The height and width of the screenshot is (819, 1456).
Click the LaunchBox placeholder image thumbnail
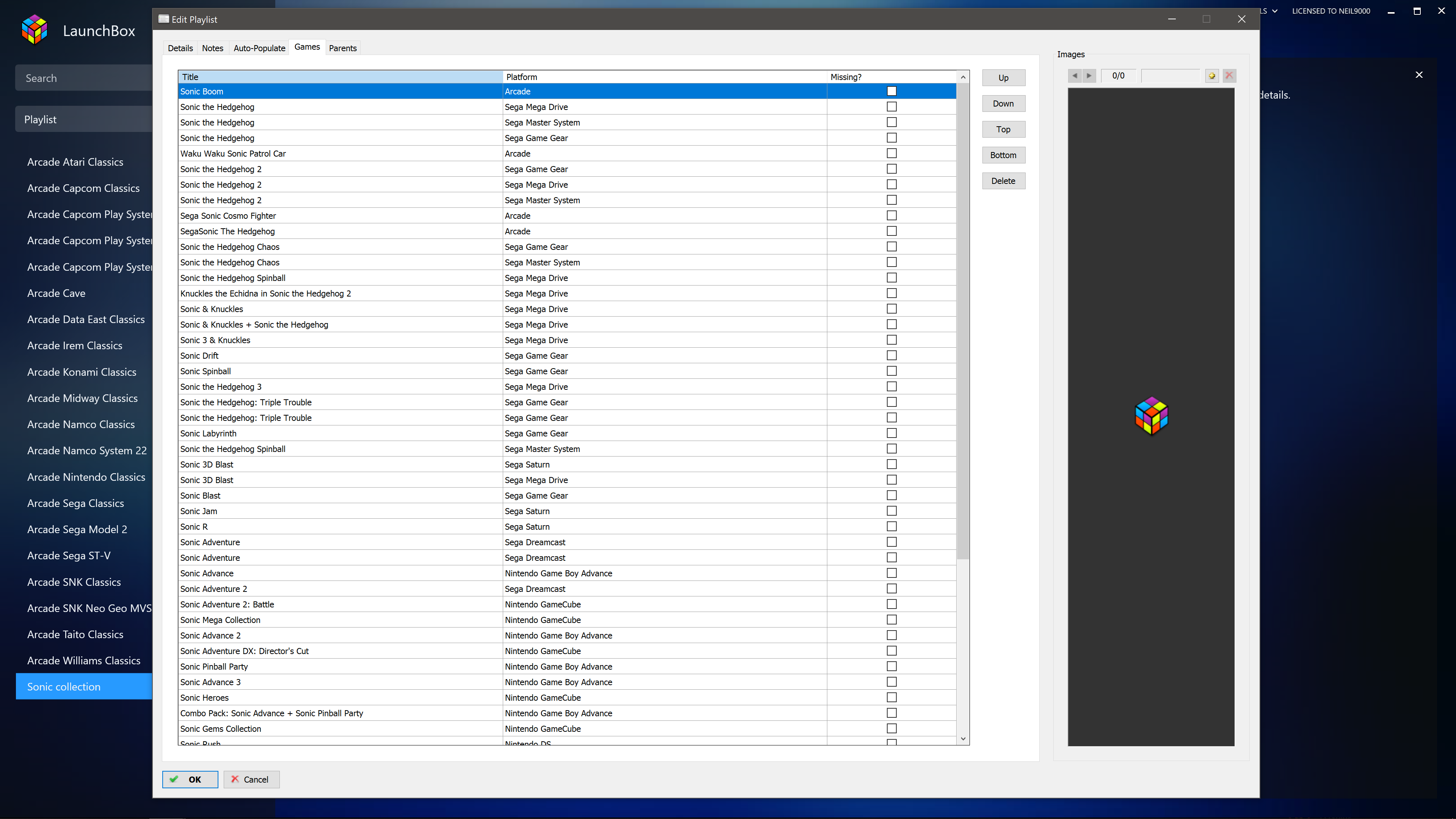pyautogui.click(x=1152, y=416)
